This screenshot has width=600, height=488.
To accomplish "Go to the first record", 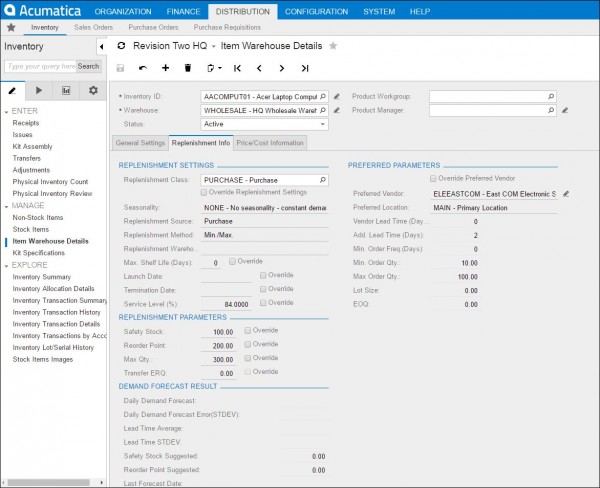I will tap(237, 68).
